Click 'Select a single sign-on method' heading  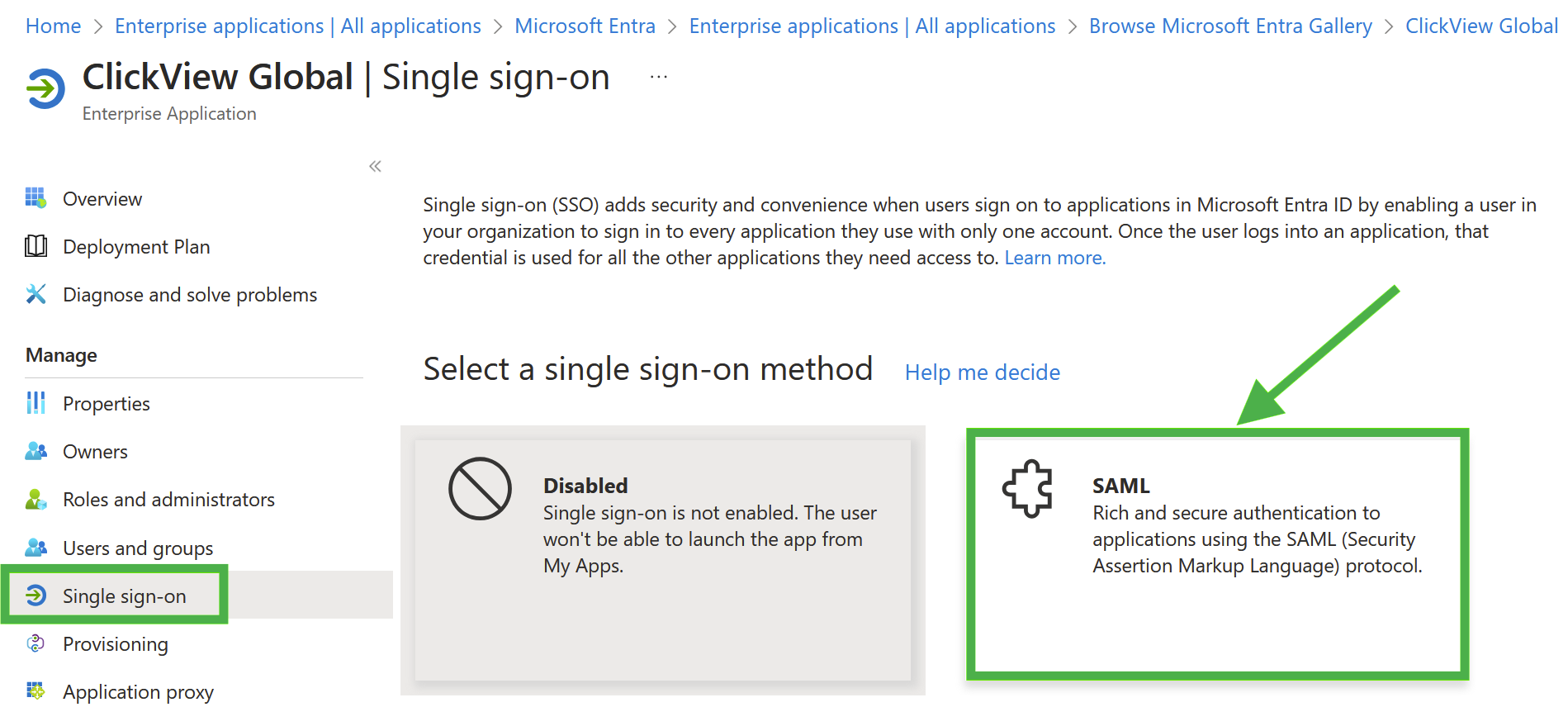[x=648, y=369]
